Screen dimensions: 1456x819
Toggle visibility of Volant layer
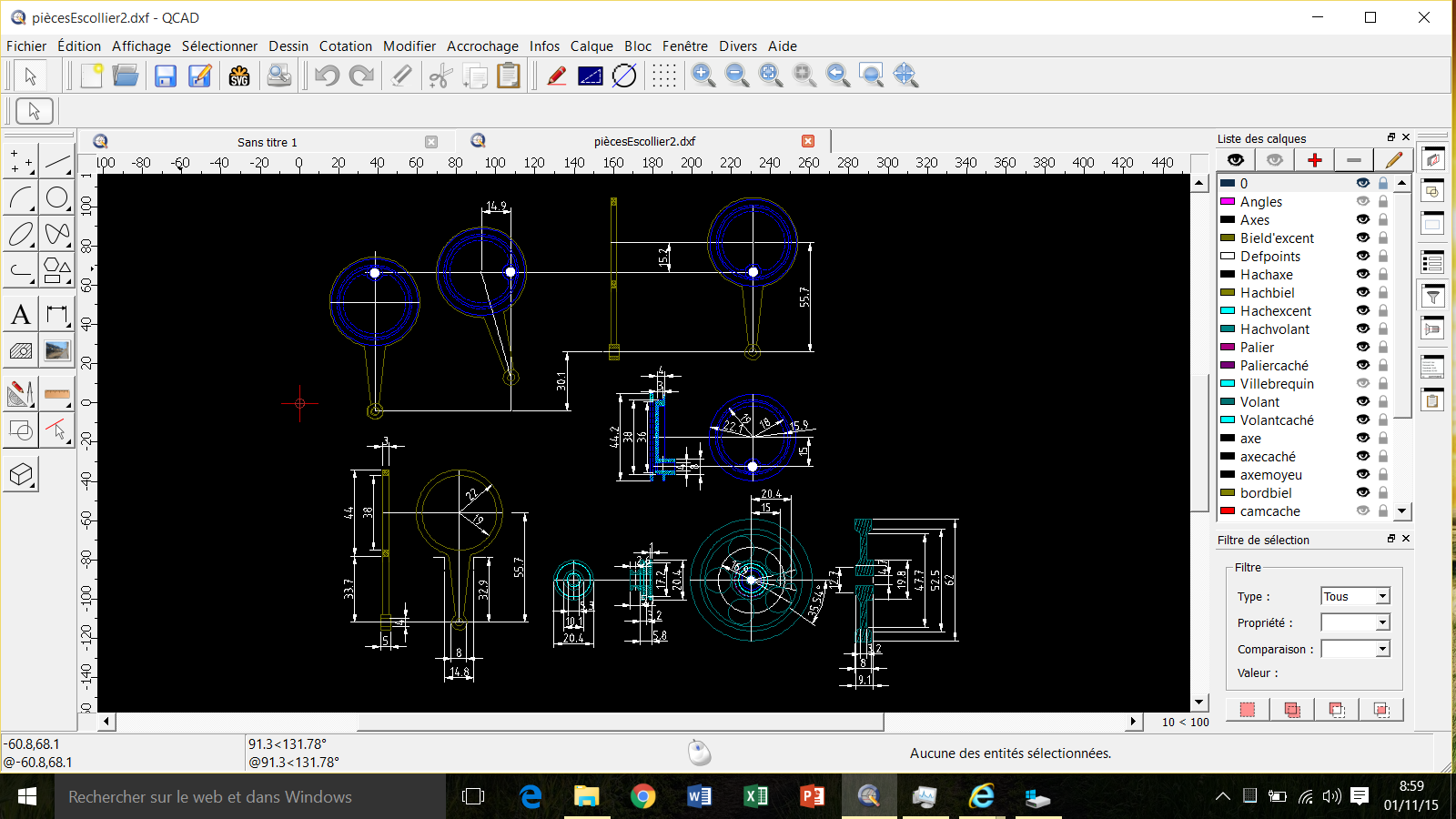pos(1362,401)
